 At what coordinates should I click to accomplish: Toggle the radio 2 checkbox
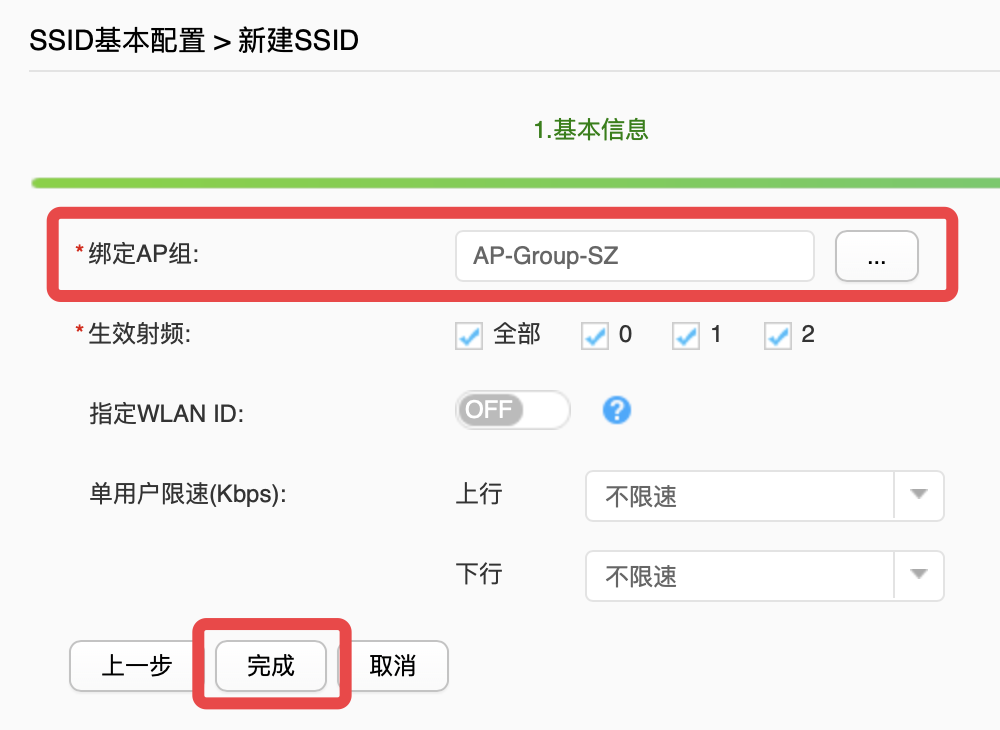point(777,336)
